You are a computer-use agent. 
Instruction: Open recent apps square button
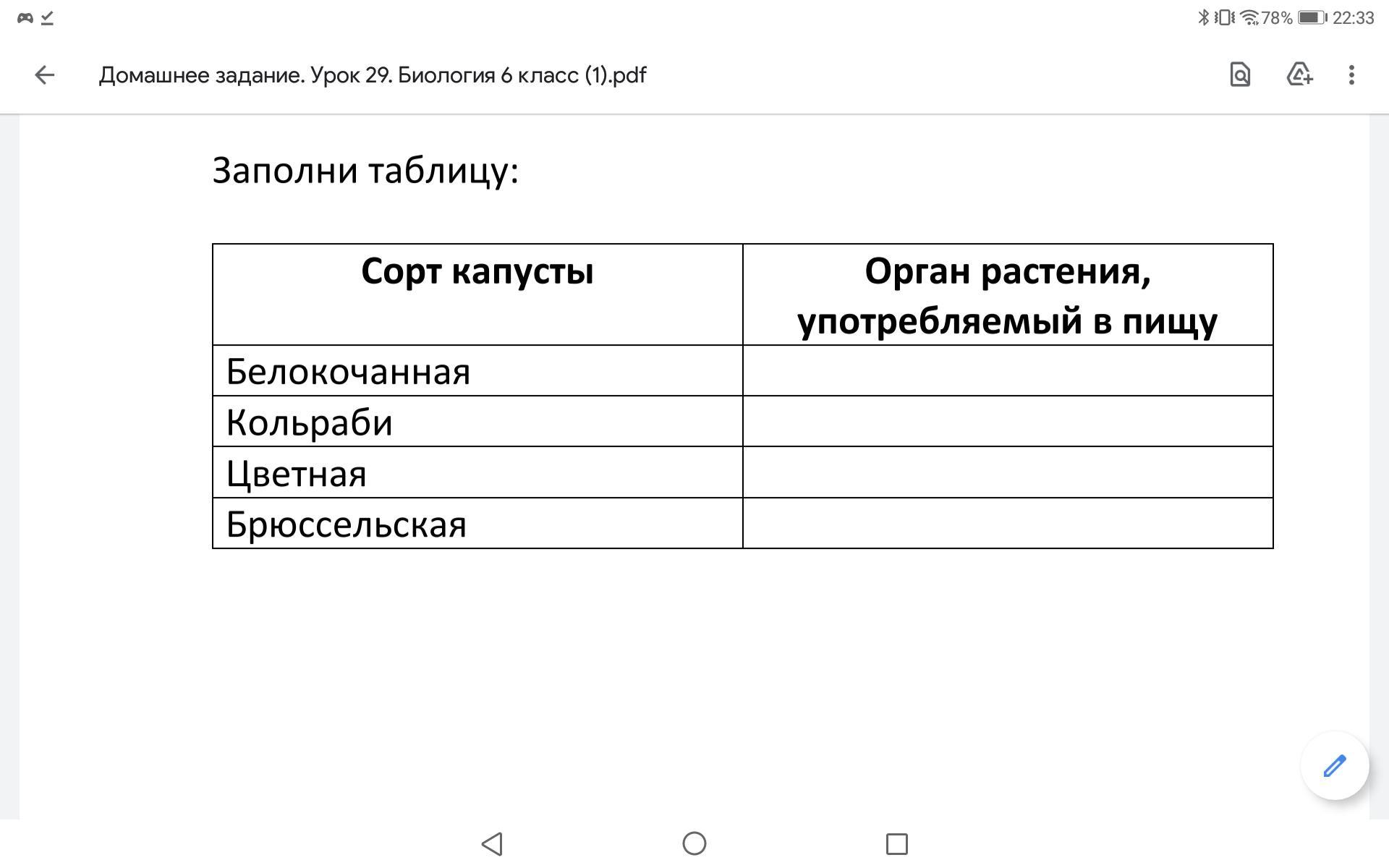coord(897,843)
